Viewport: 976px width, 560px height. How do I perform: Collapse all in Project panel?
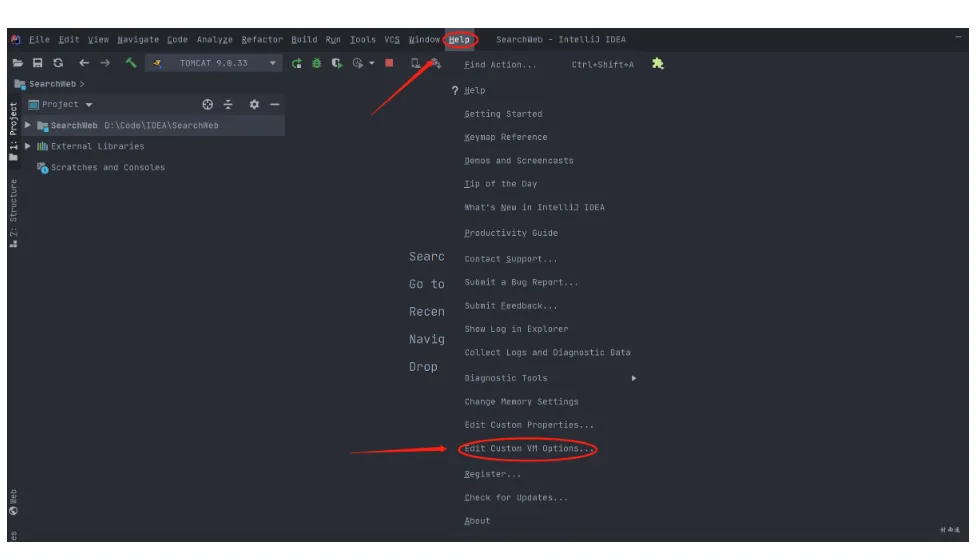point(228,105)
